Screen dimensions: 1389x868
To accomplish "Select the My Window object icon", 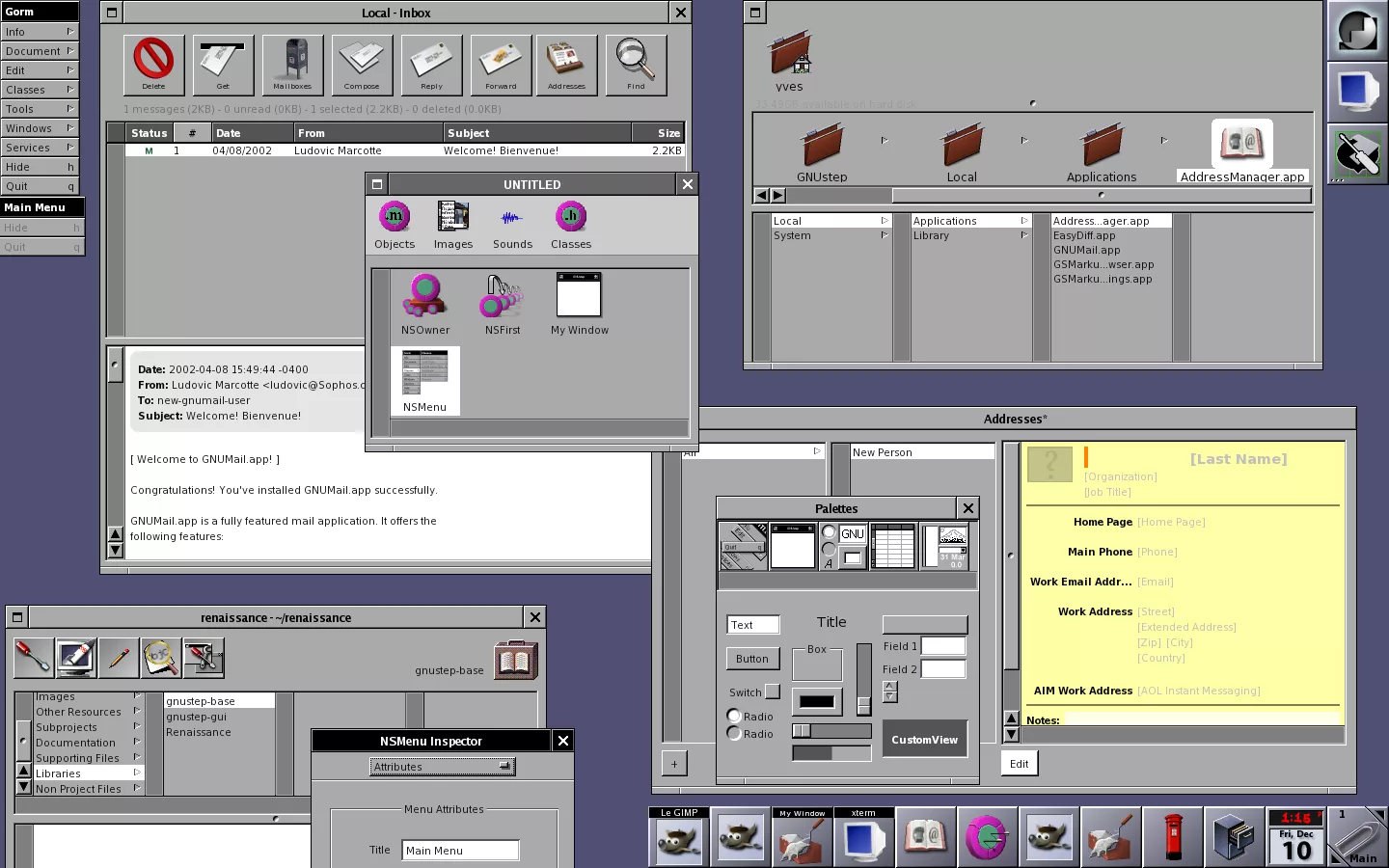I will [x=579, y=296].
